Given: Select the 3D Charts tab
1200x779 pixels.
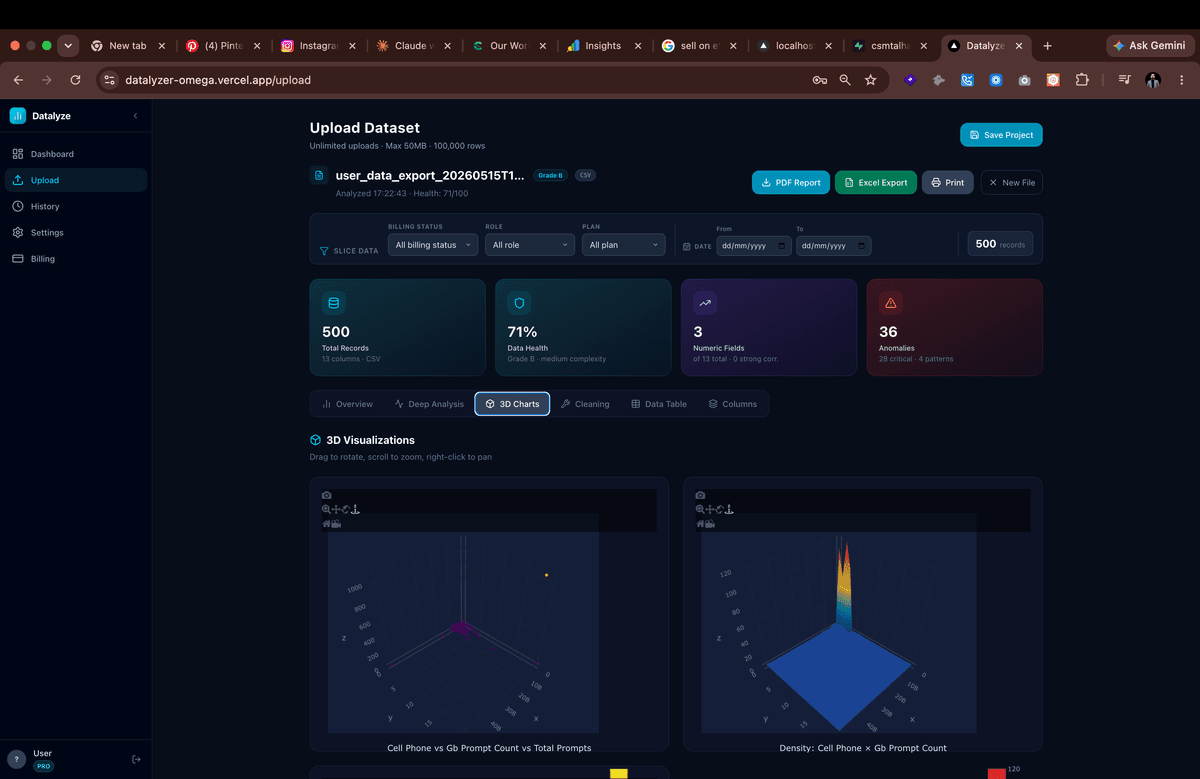Looking at the screenshot, I should pos(512,404).
